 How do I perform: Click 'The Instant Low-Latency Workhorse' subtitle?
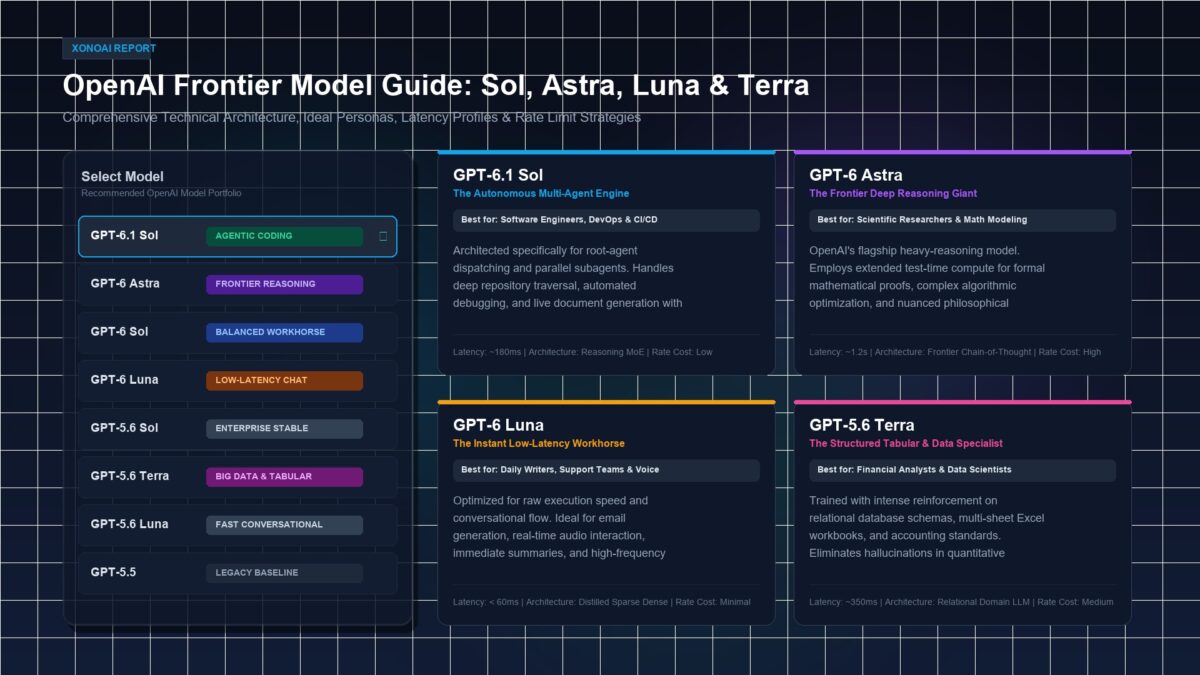click(x=539, y=444)
